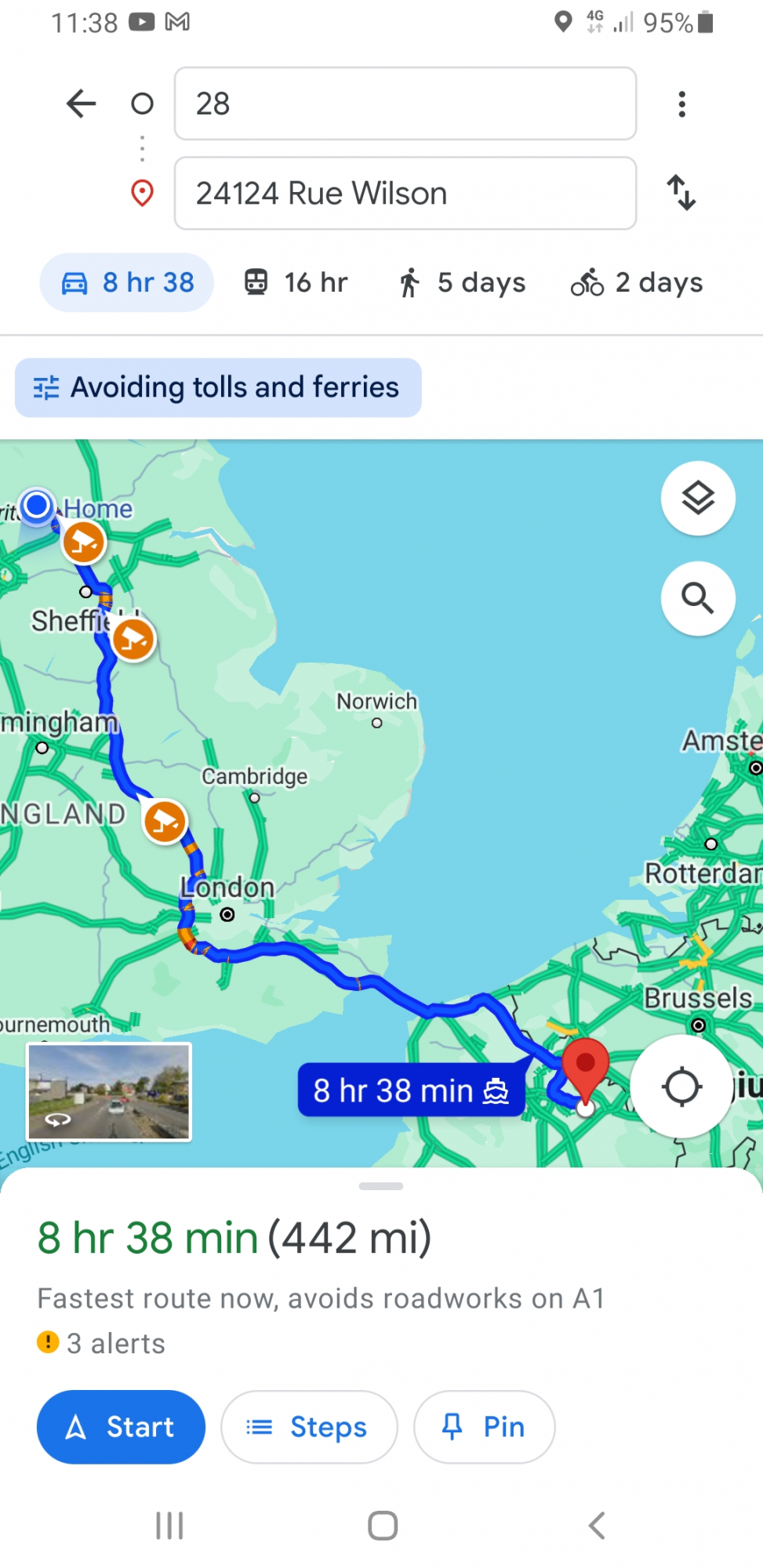Select the cycling mode 2 days

[x=637, y=282]
